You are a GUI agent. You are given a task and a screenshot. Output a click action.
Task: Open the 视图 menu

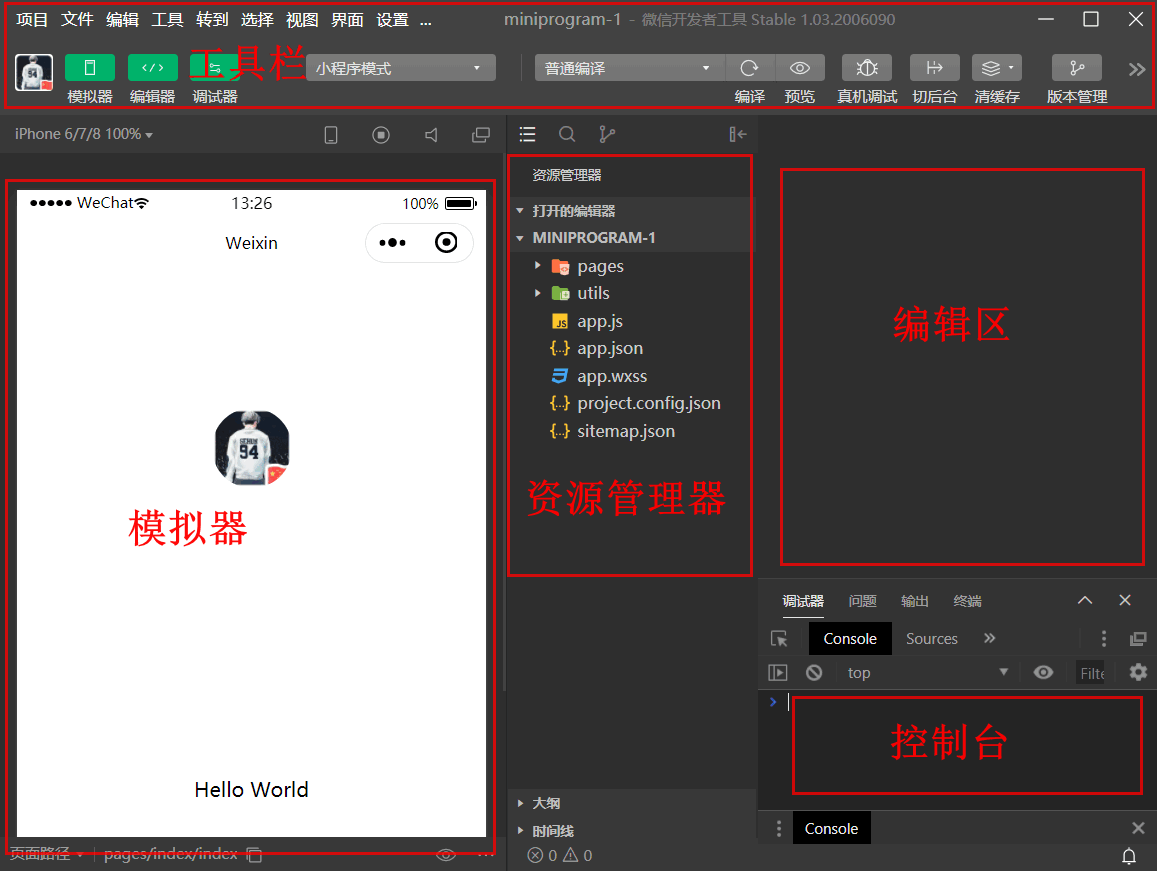tap(302, 20)
